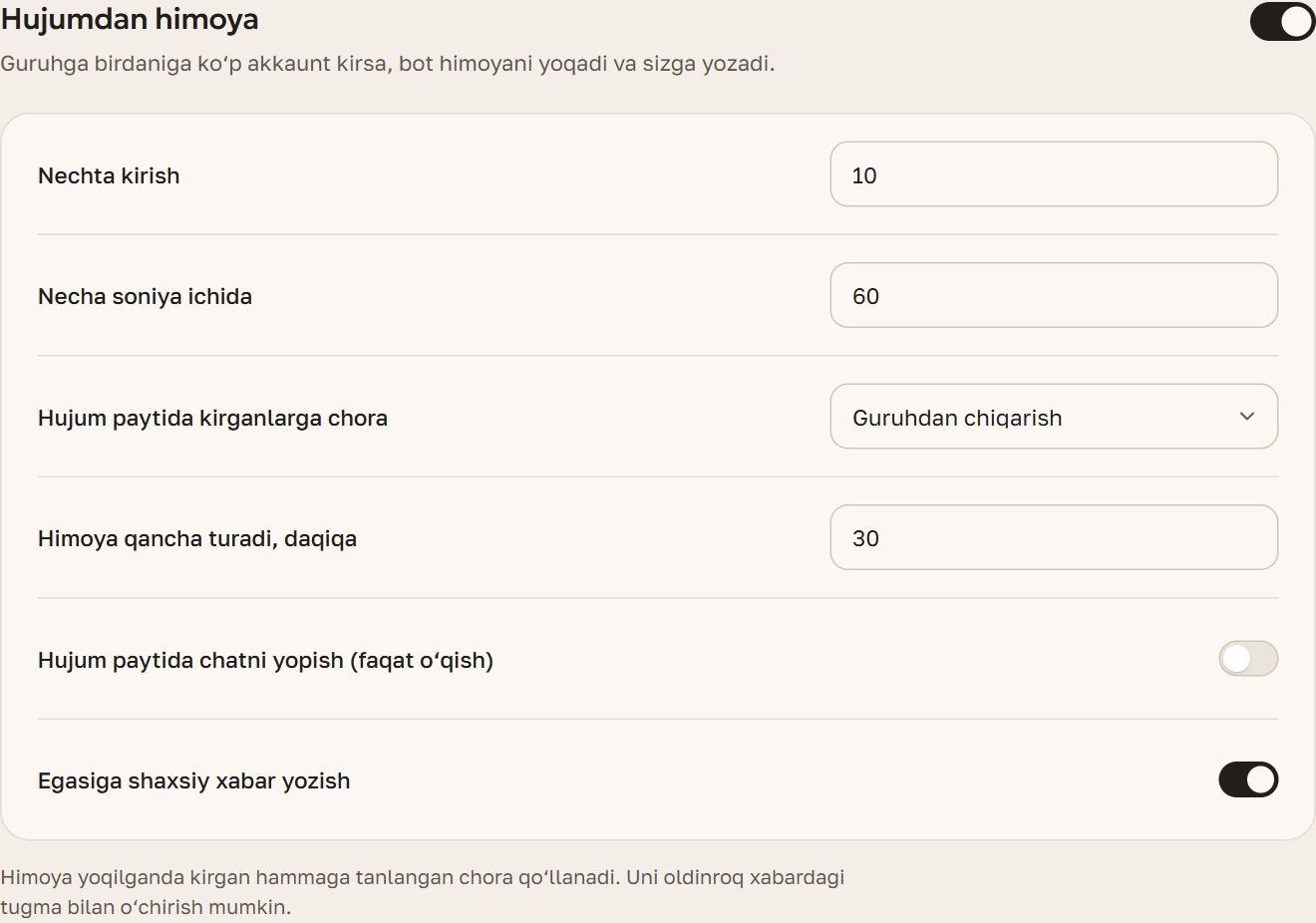Viewport: 1316px width, 923px height.
Task: Click the value 60 in the seconds box
Action: coord(865,296)
